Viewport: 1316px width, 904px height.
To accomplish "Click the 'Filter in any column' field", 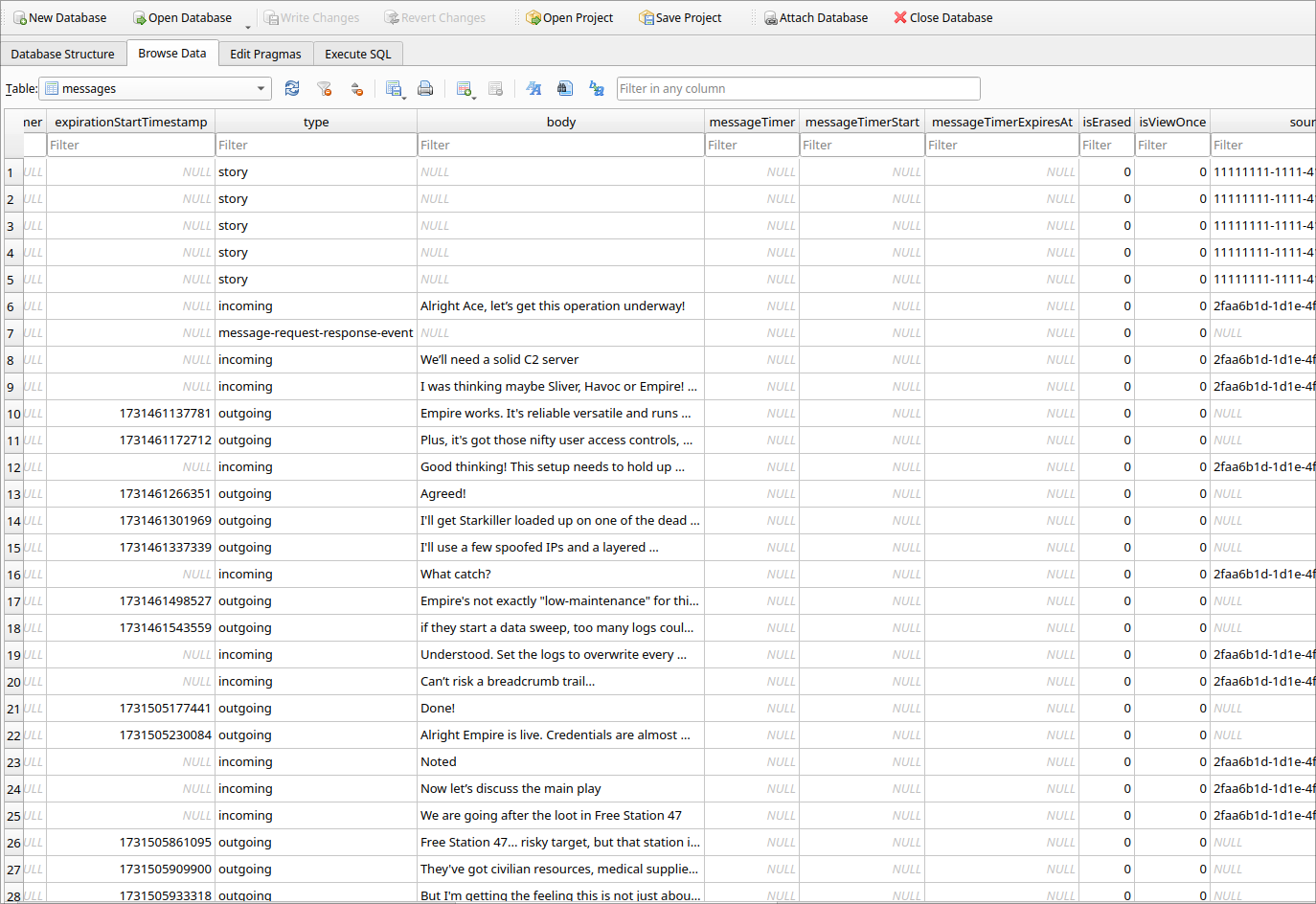I will click(797, 88).
